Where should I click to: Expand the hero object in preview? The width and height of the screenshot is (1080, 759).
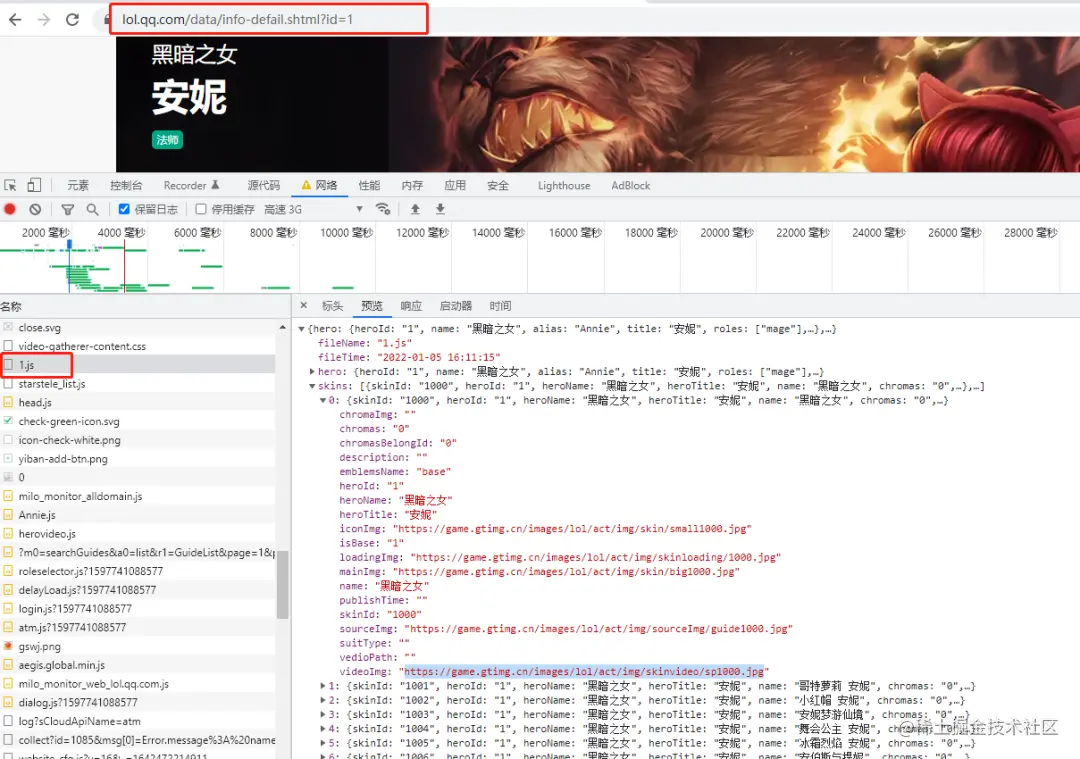click(312, 372)
